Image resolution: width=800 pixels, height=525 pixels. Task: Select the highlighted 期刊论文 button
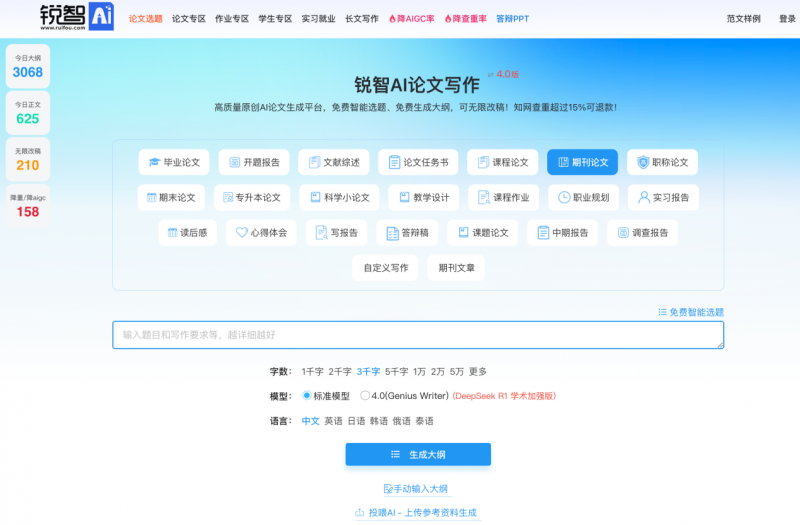click(583, 162)
